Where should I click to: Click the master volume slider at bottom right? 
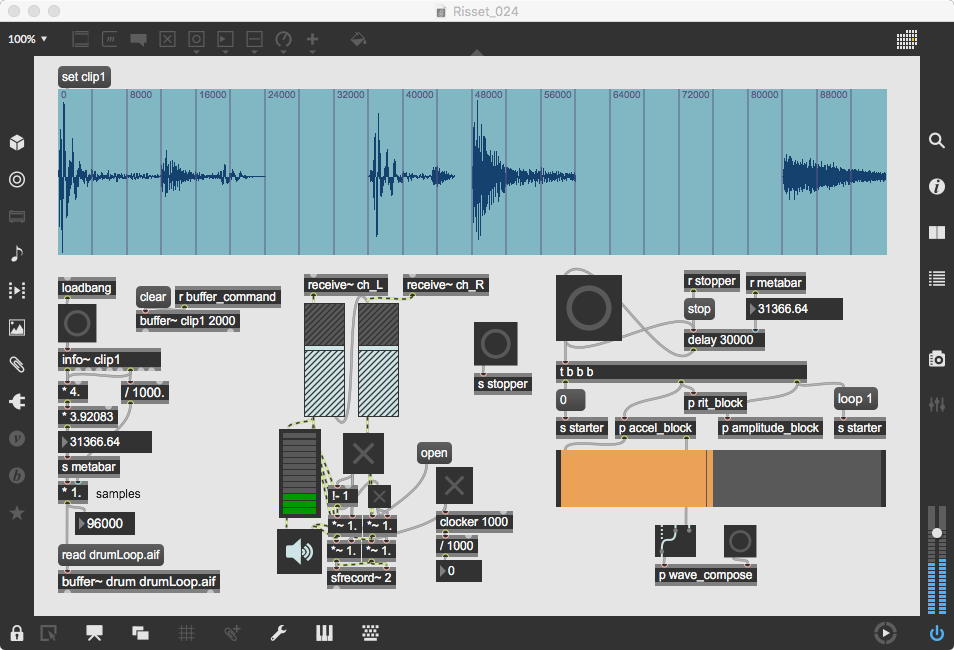coord(937,533)
